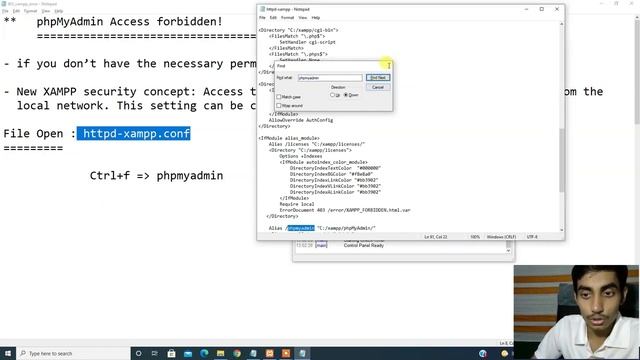Open File Explorer from taskbar

[x=220, y=353]
